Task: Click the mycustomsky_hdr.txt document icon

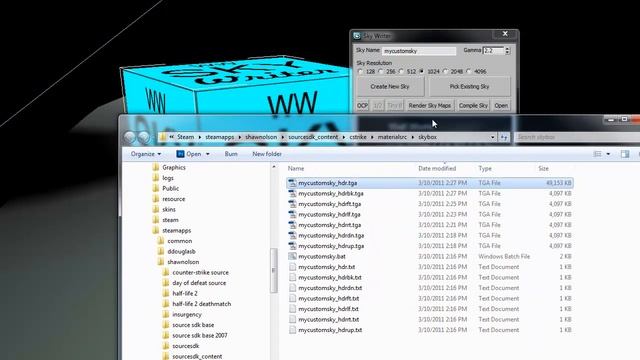Action: click(x=292, y=267)
